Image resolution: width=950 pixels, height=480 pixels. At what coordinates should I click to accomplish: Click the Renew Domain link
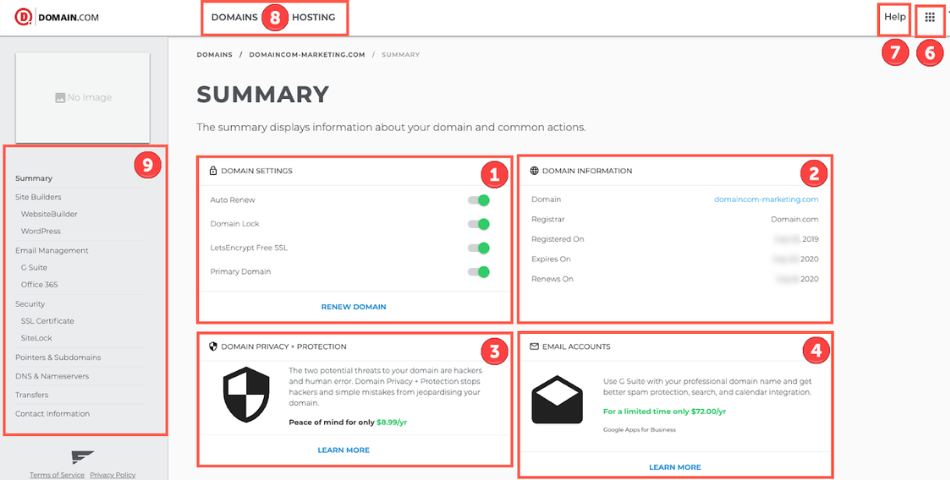click(x=353, y=307)
